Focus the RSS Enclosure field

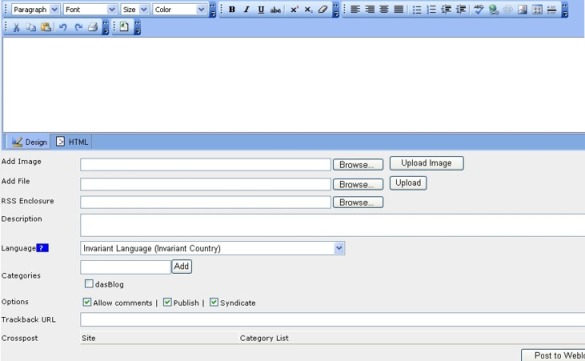coord(206,203)
